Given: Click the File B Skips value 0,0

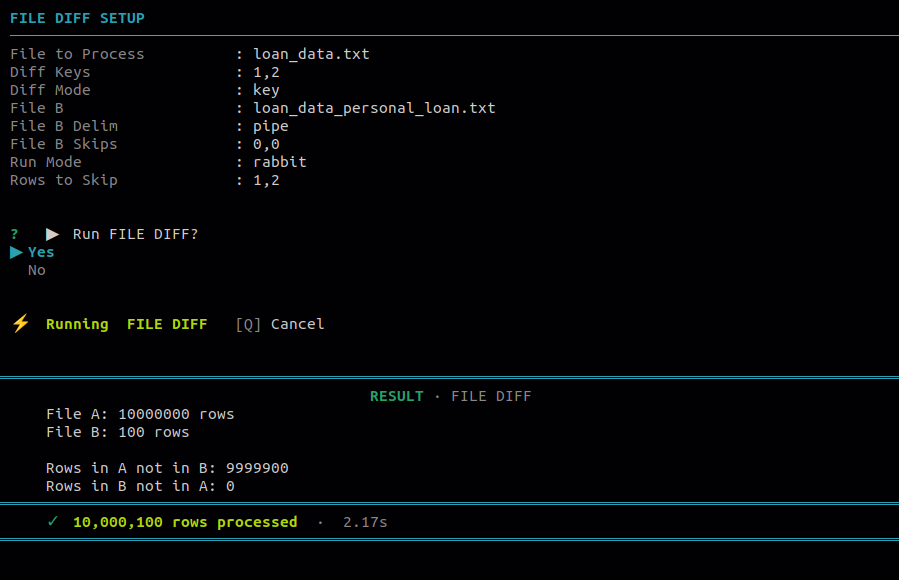Looking at the screenshot, I should (x=267, y=144).
